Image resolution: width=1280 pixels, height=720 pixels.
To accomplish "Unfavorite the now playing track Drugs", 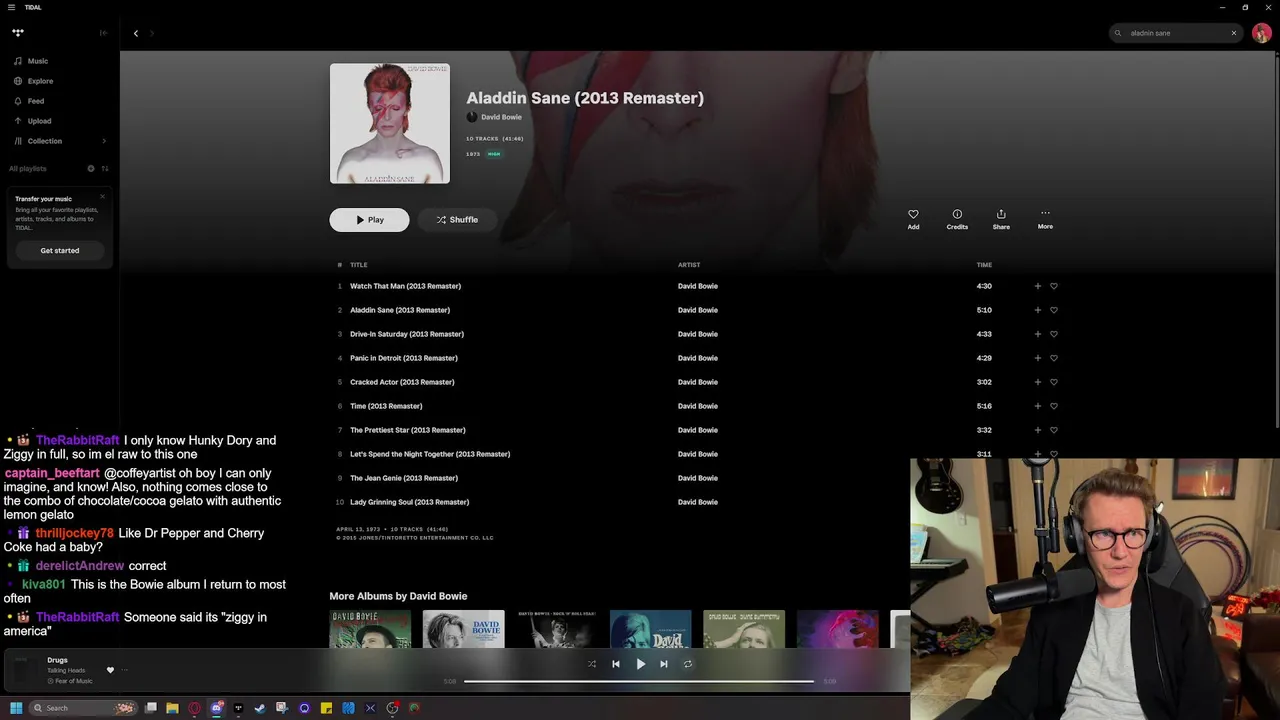I will (110, 670).
